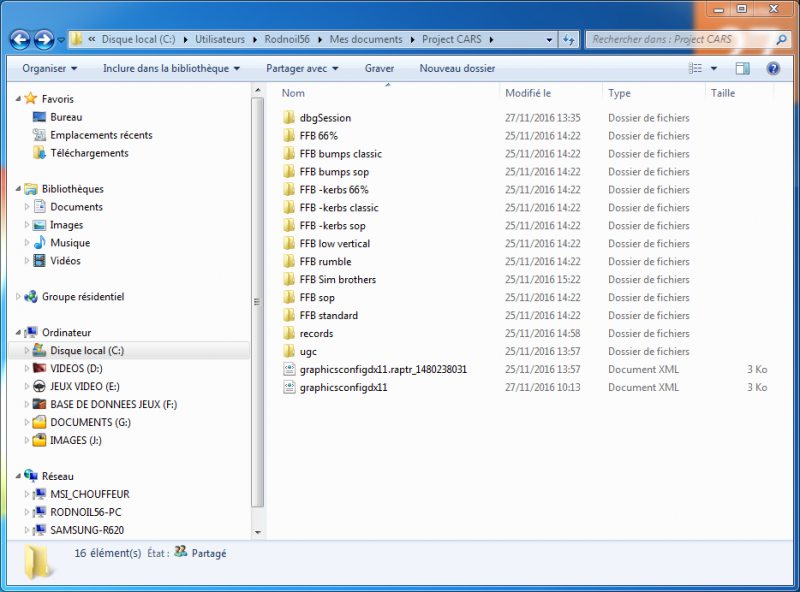Select MSI_CHOUFFEUR network computer
This screenshot has height=592, width=800.
click(89, 494)
